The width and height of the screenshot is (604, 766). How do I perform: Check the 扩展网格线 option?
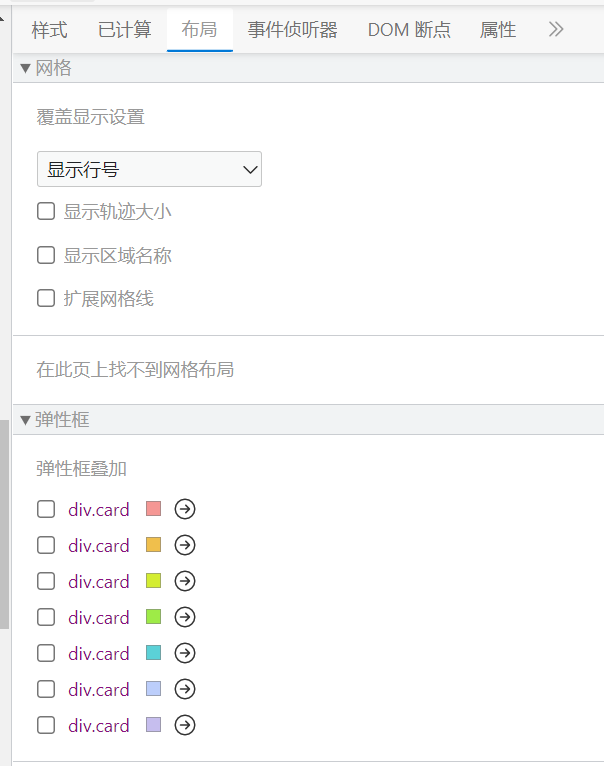46,298
